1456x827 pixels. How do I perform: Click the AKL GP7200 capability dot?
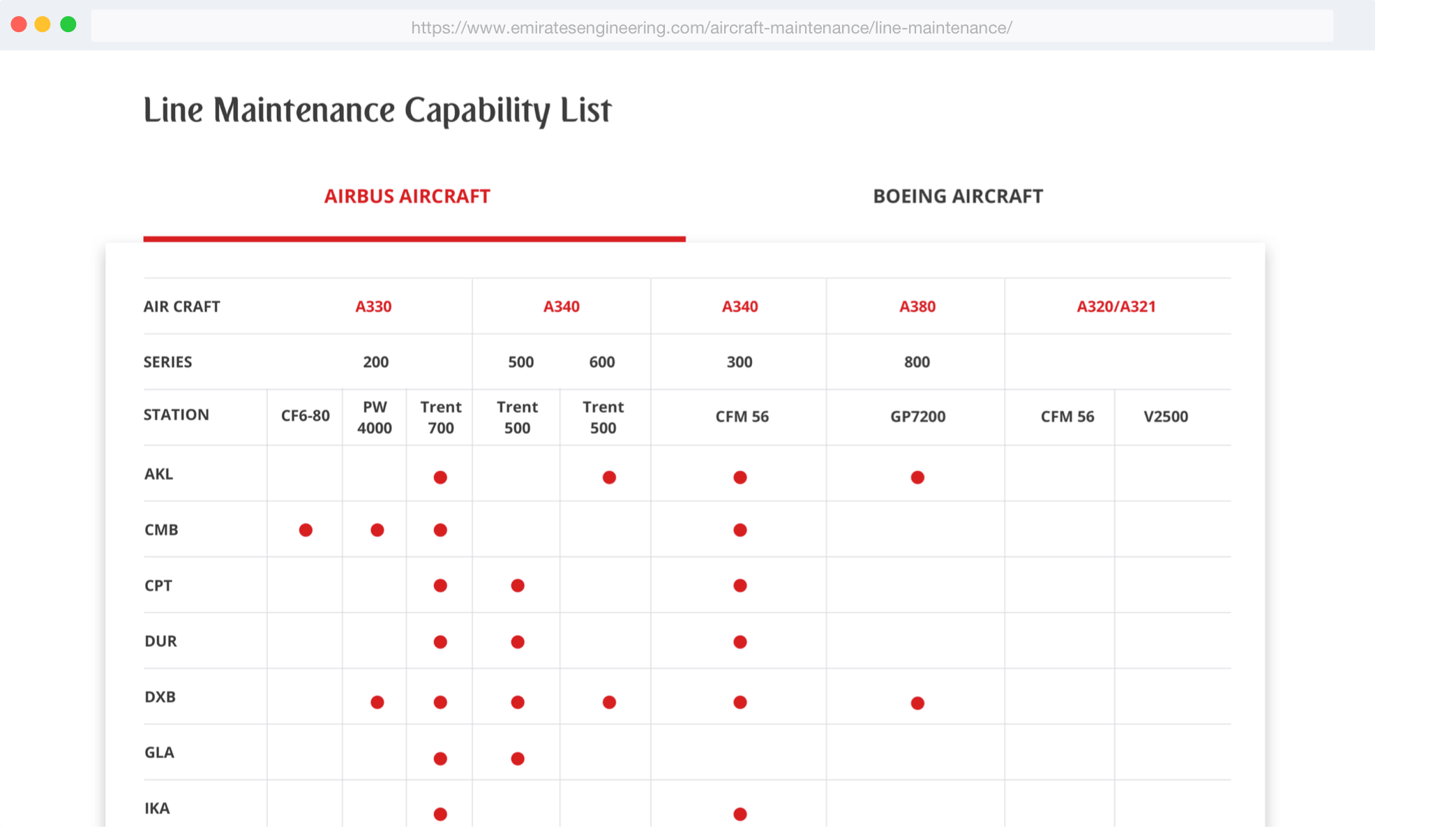pyautogui.click(x=917, y=477)
